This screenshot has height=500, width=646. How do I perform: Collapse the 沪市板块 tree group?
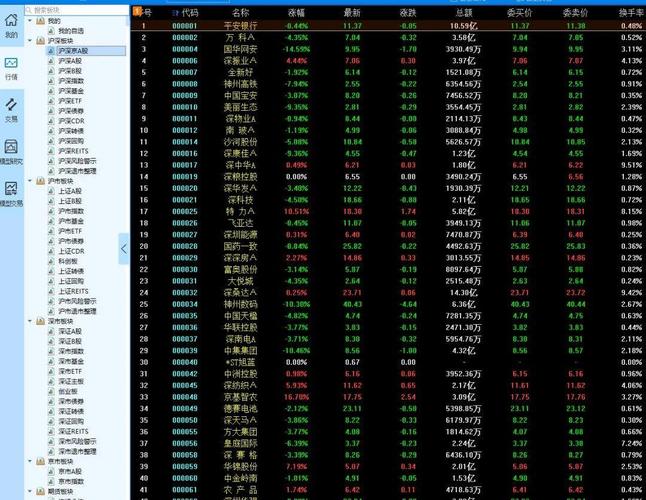coord(30,181)
